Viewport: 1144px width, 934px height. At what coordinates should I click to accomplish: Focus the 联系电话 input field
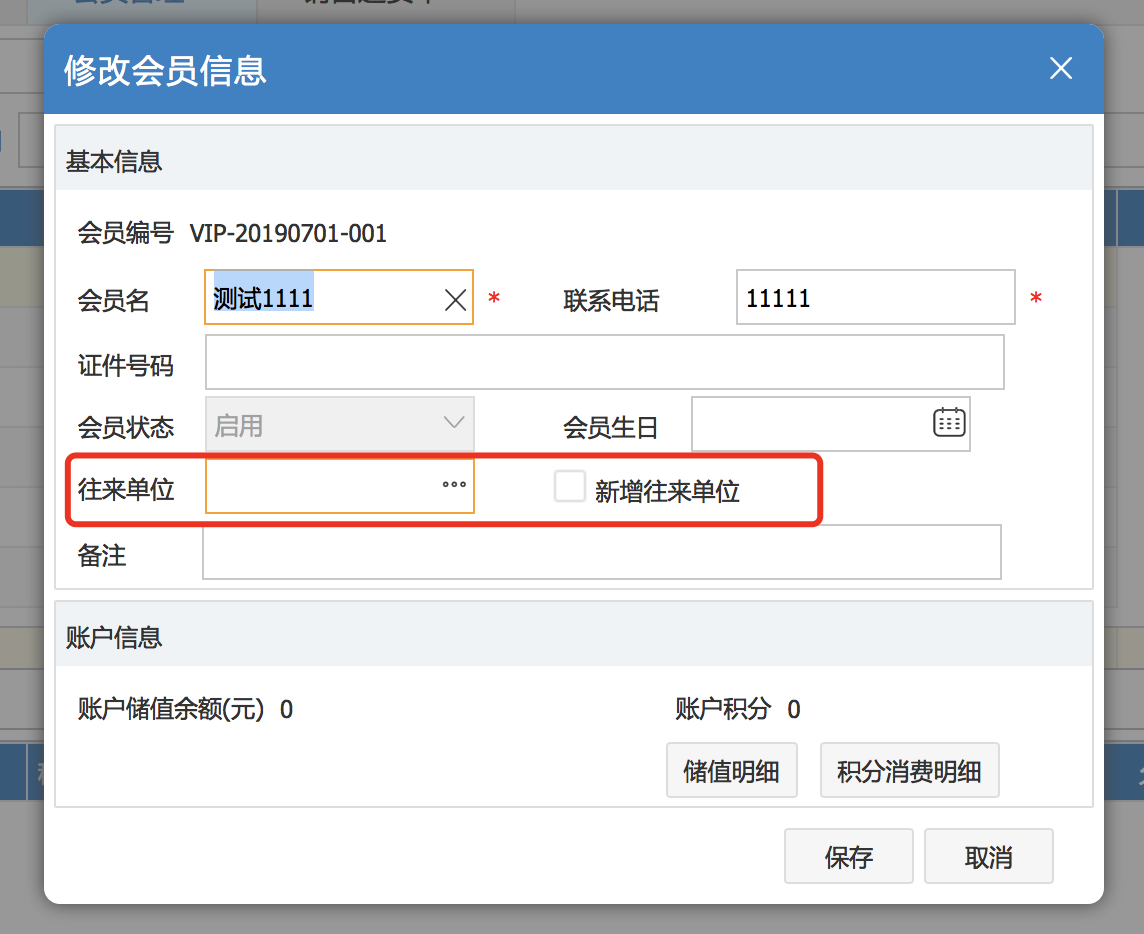tap(876, 297)
